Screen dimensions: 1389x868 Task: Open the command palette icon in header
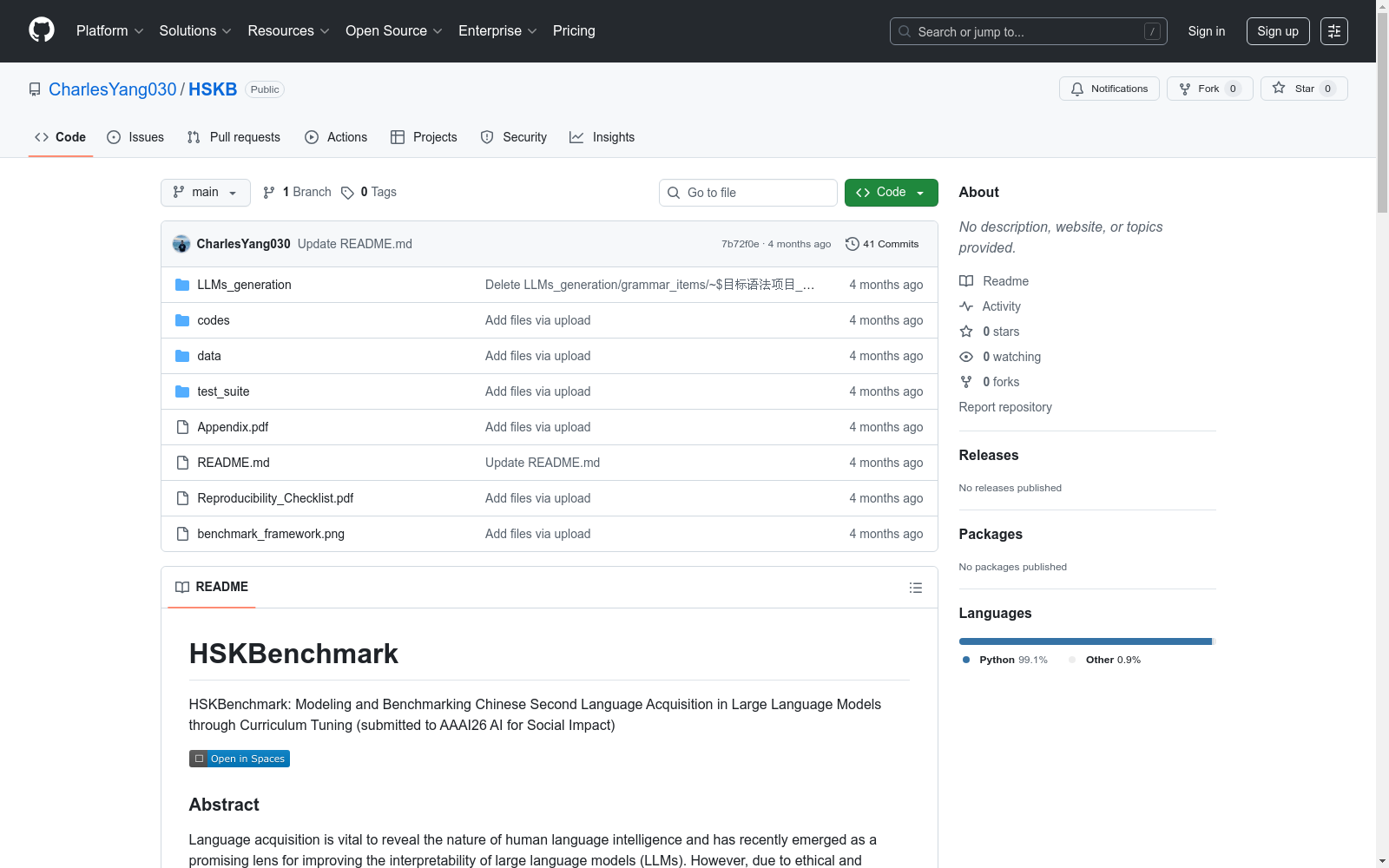pos(1333,31)
